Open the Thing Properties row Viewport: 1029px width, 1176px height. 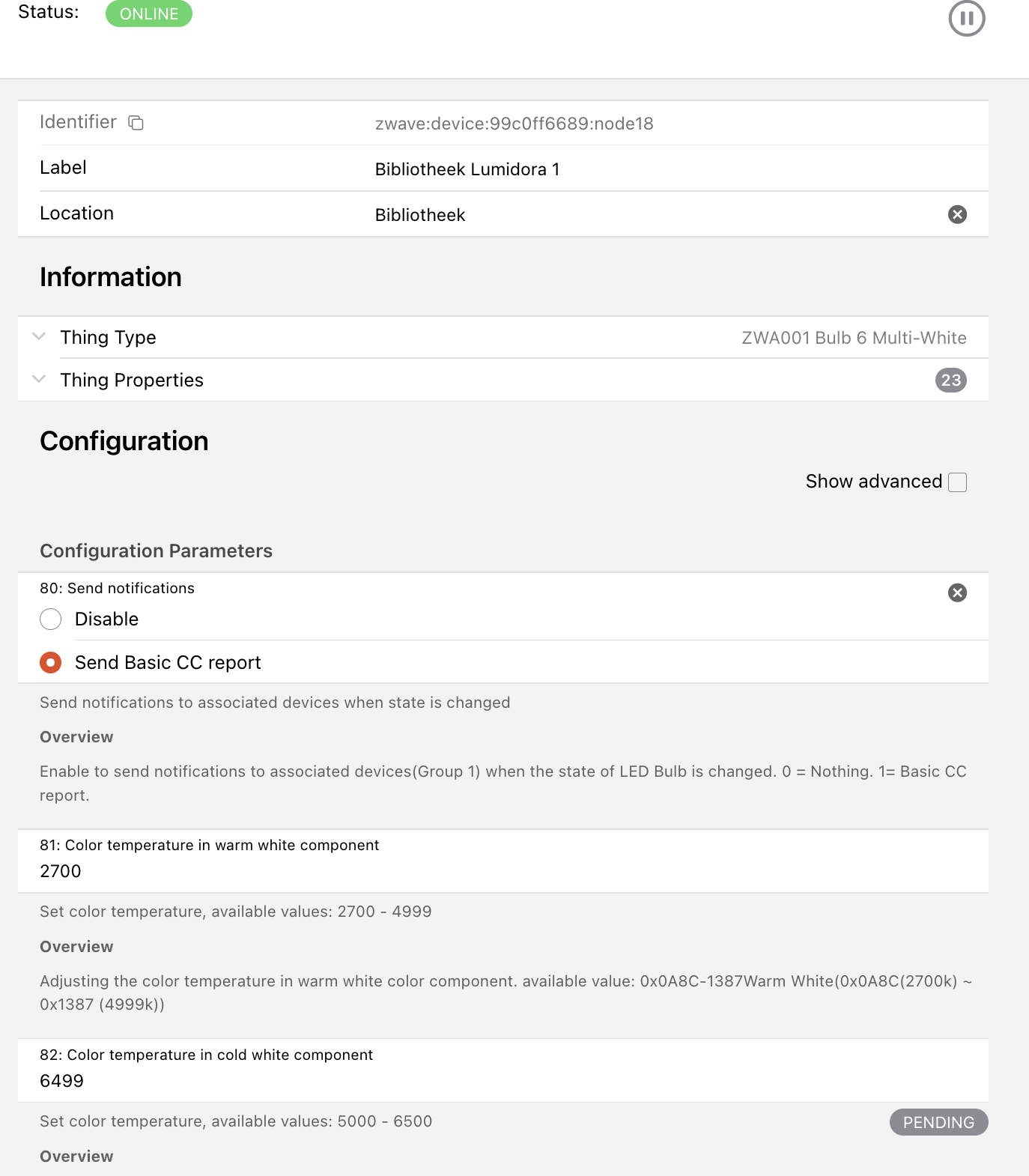pyautogui.click(x=132, y=381)
